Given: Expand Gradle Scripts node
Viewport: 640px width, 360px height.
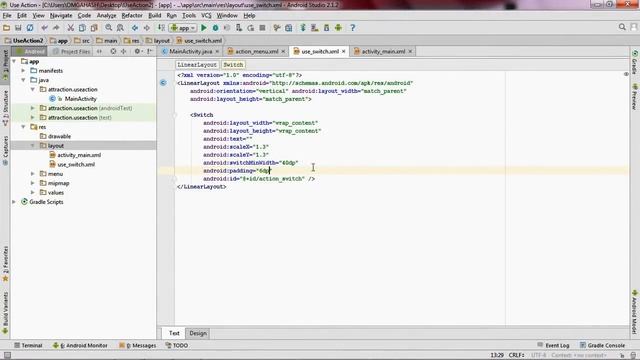Looking at the screenshot, I should (14, 202).
